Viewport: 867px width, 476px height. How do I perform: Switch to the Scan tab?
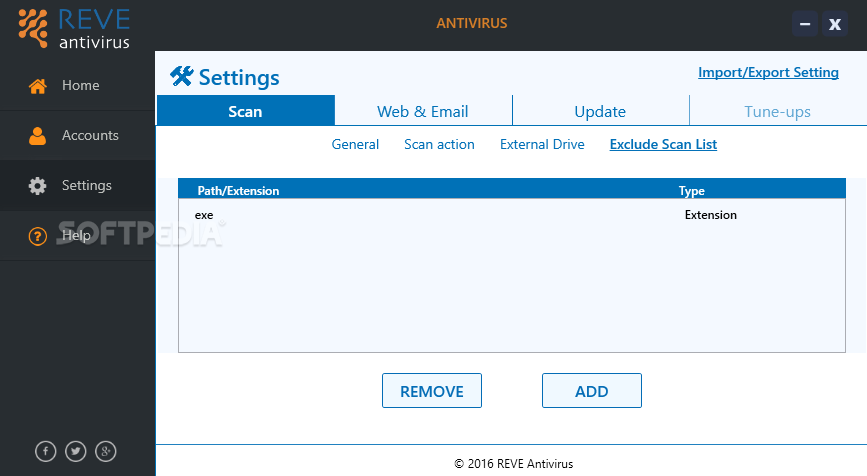tap(246, 111)
